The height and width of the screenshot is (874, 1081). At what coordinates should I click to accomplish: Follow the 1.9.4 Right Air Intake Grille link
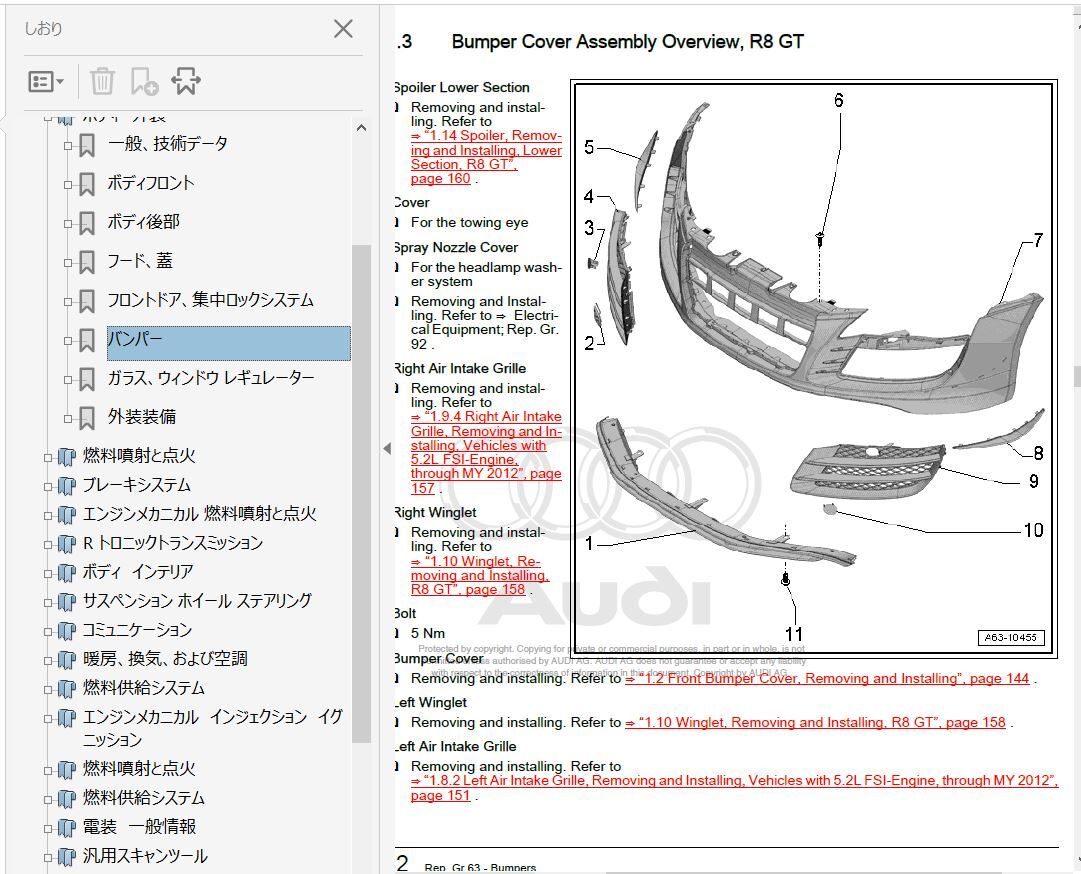pos(486,452)
